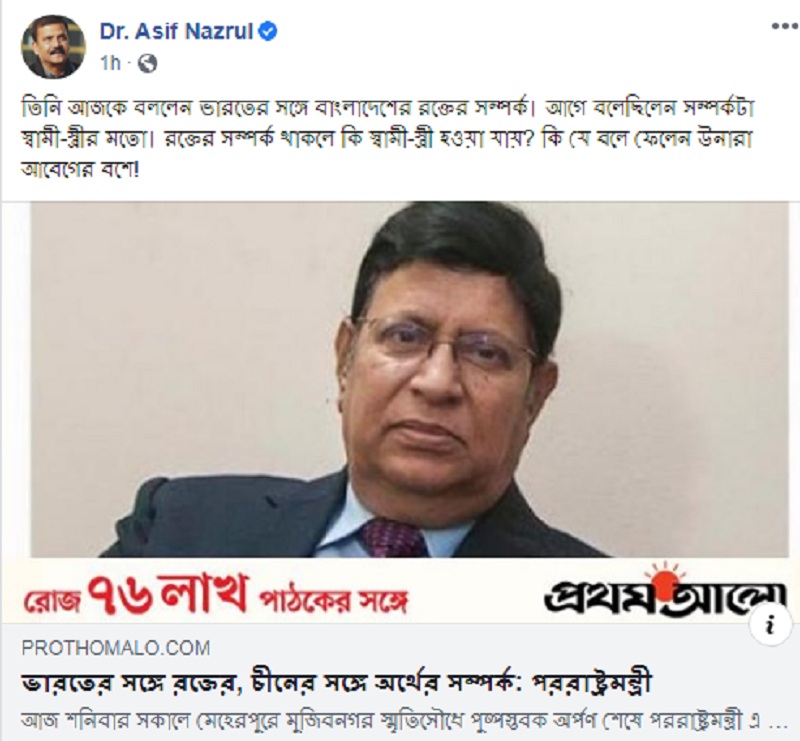800x741 pixels.
Task: Click 'পাঠকের সঙ্গে' text on banner
Action: pyautogui.click(x=333, y=602)
